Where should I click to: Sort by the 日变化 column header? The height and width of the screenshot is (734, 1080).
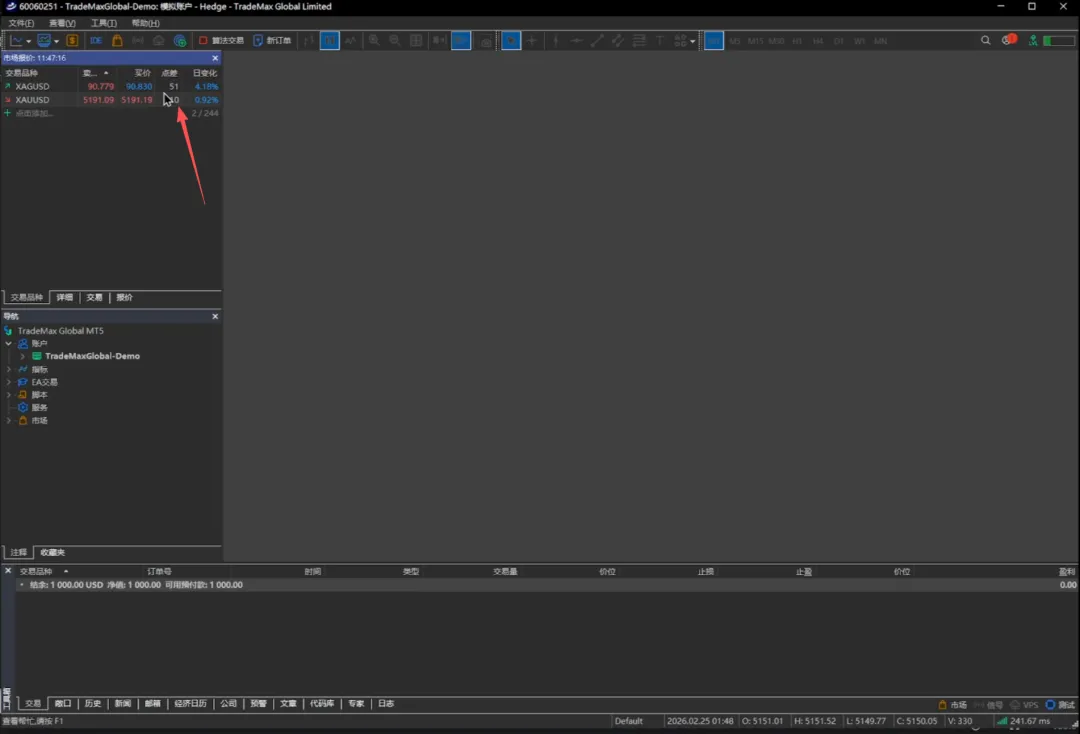pos(204,73)
